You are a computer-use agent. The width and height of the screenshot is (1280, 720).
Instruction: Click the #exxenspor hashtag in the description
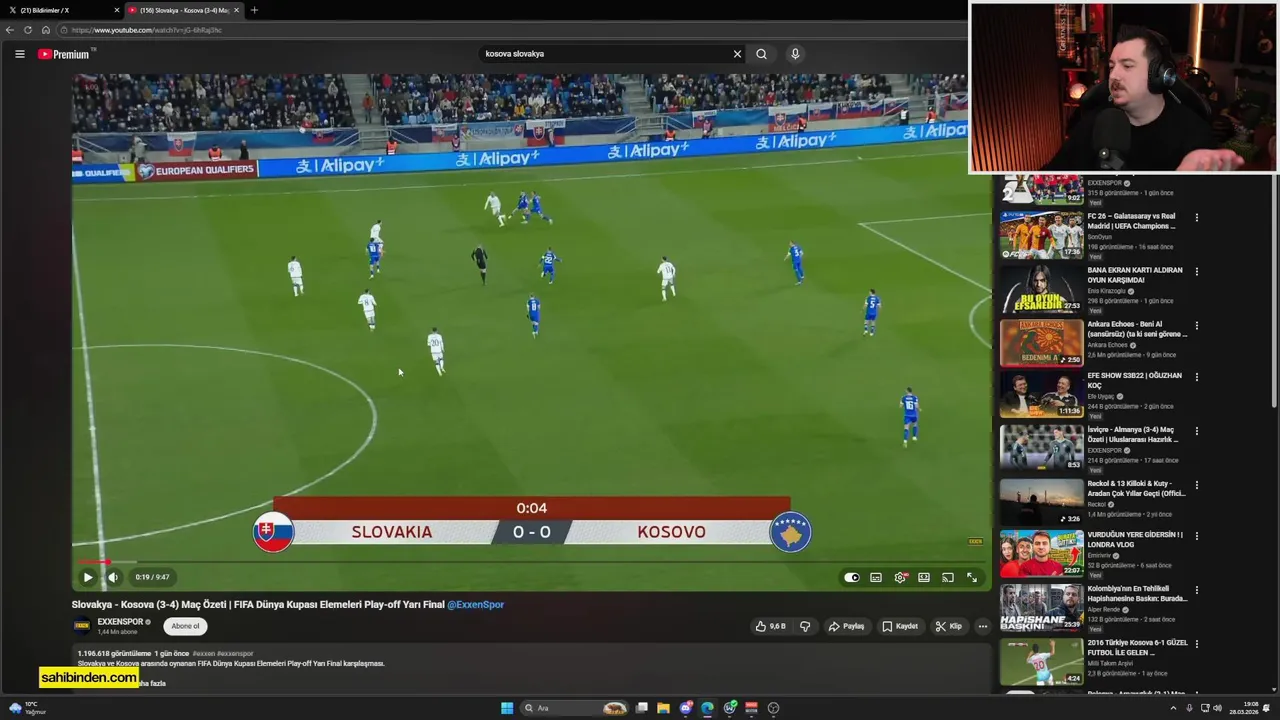[x=235, y=653]
